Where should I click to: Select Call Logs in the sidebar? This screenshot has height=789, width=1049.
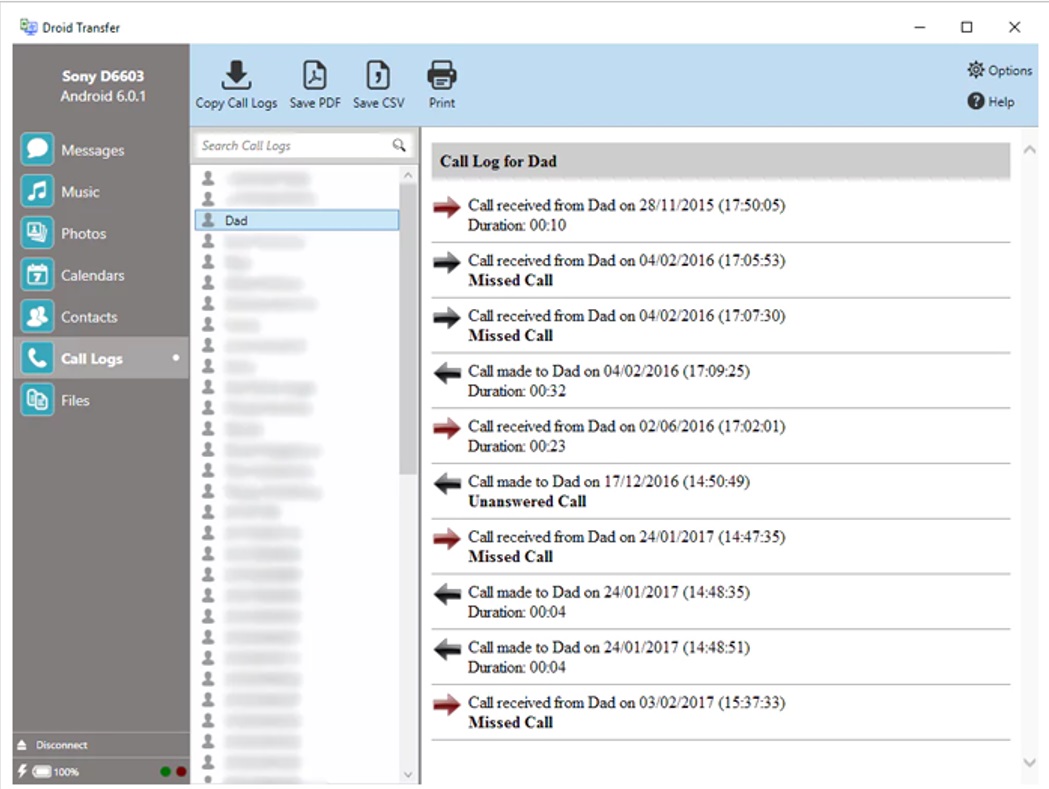point(100,358)
